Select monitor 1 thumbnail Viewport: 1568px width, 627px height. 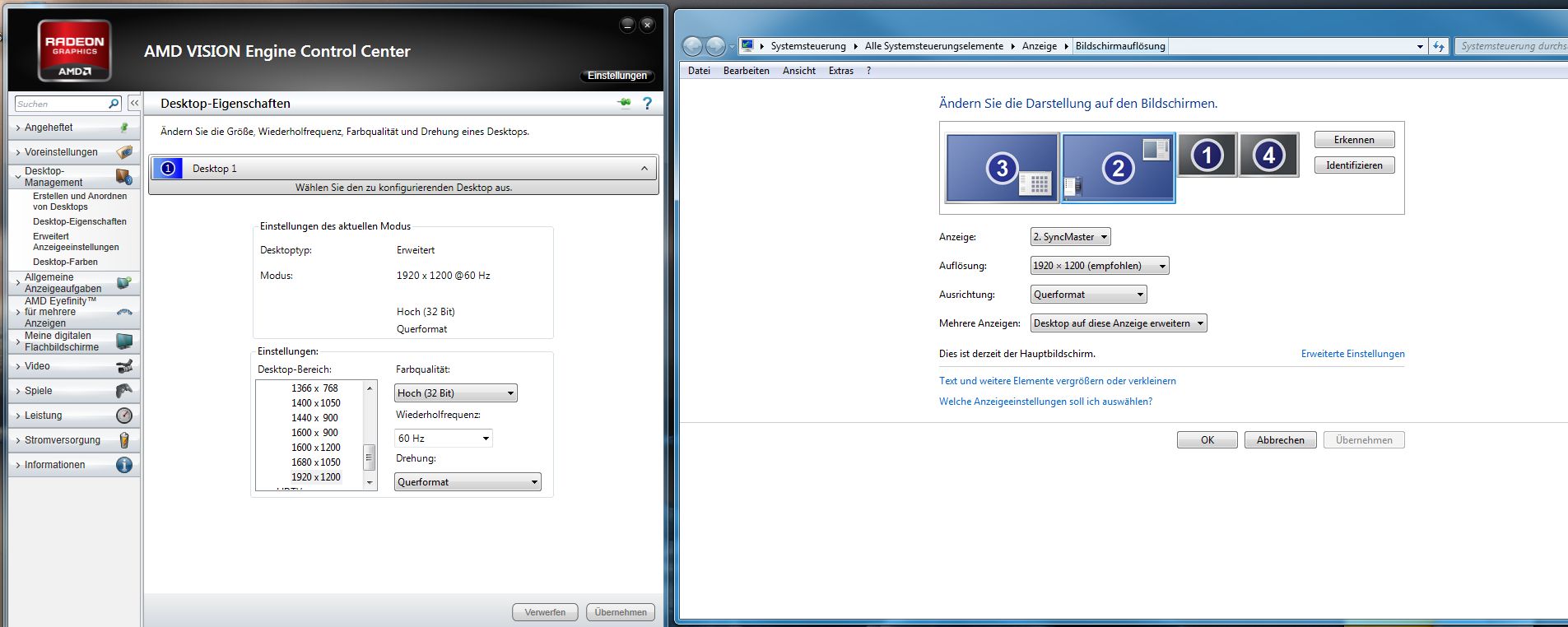coord(1207,155)
